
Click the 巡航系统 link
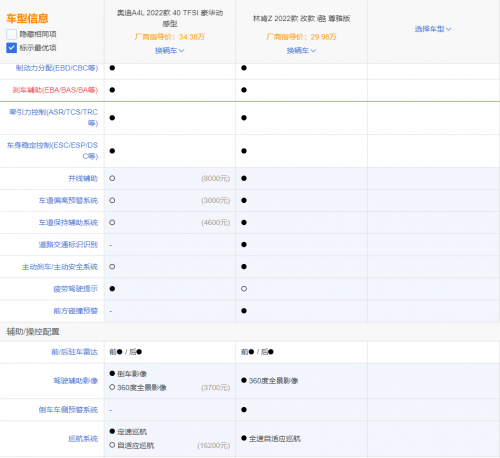pos(83,438)
